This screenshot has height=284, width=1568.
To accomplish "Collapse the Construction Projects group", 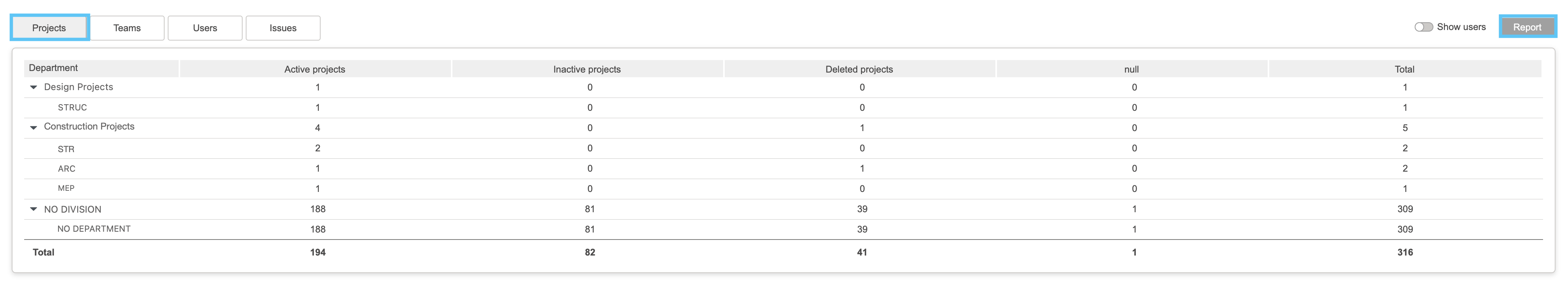I will click(x=34, y=128).
